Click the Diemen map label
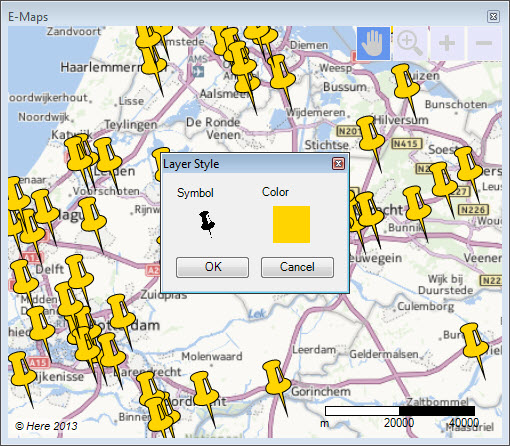Viewport: 510px width, 446px height. coord(309,45)
